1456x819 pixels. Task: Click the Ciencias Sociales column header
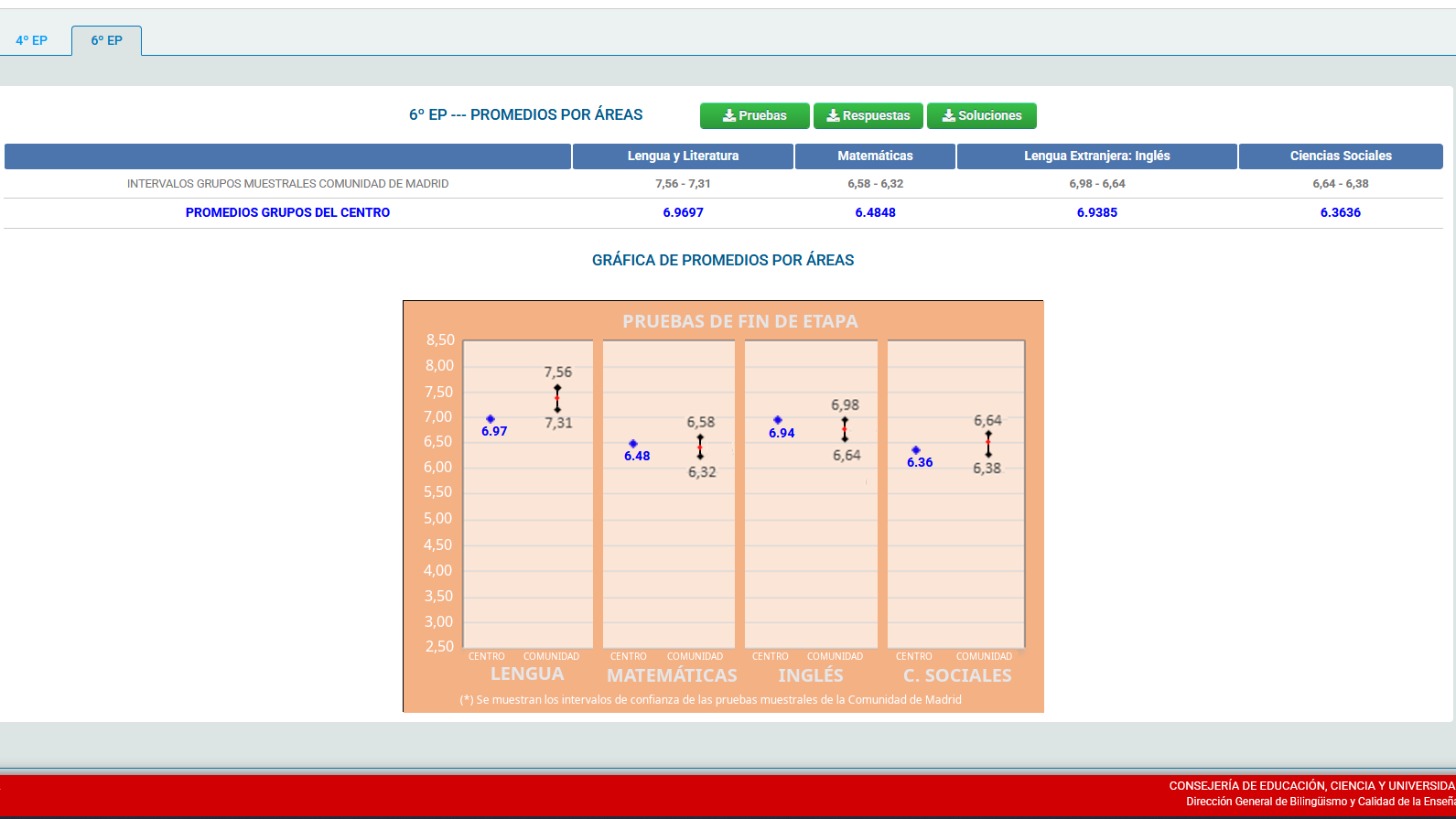click(x=1341, y=156)
